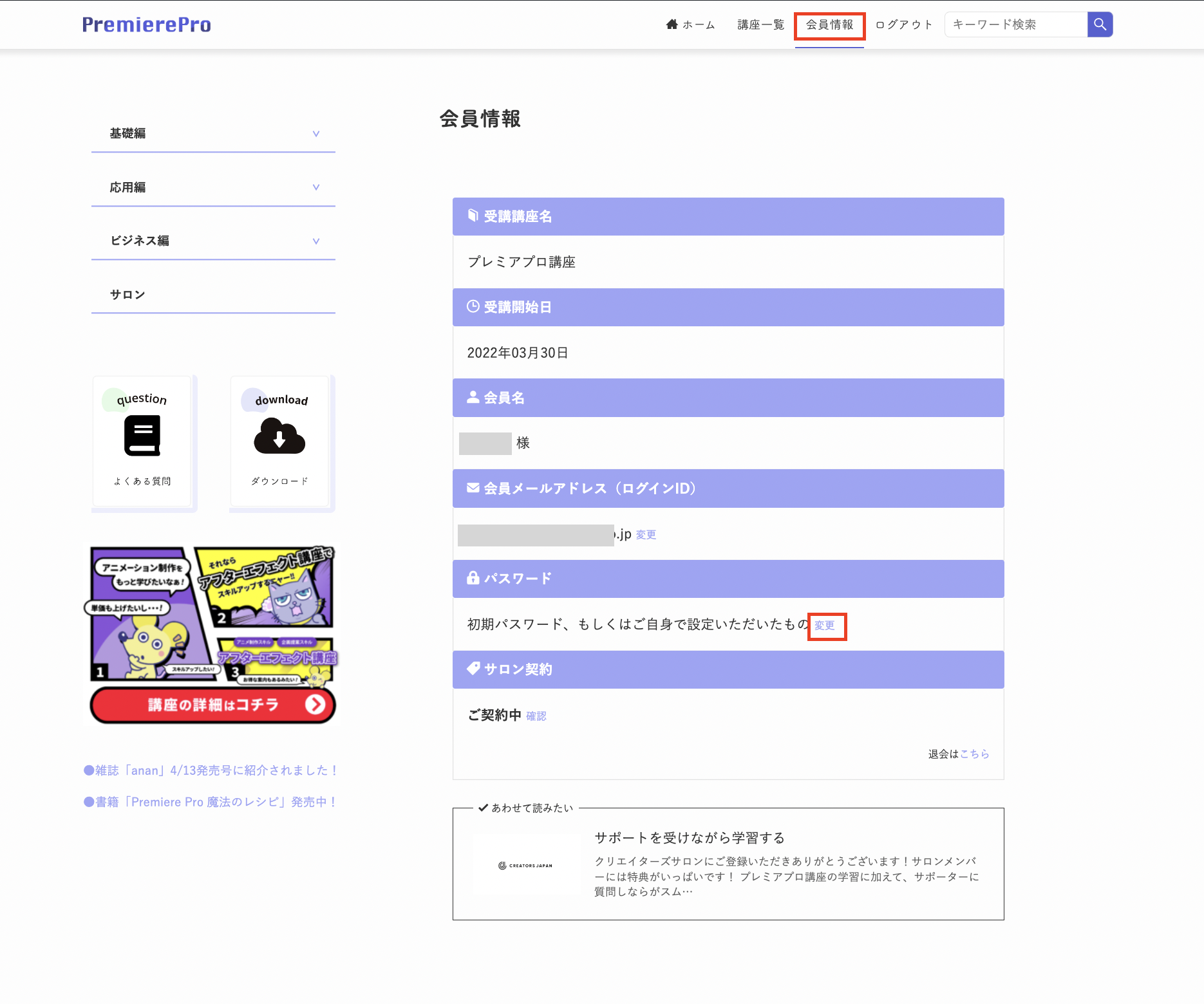Click the clock icon beside 受講開始日
1204x1004 pixels.
472,306
